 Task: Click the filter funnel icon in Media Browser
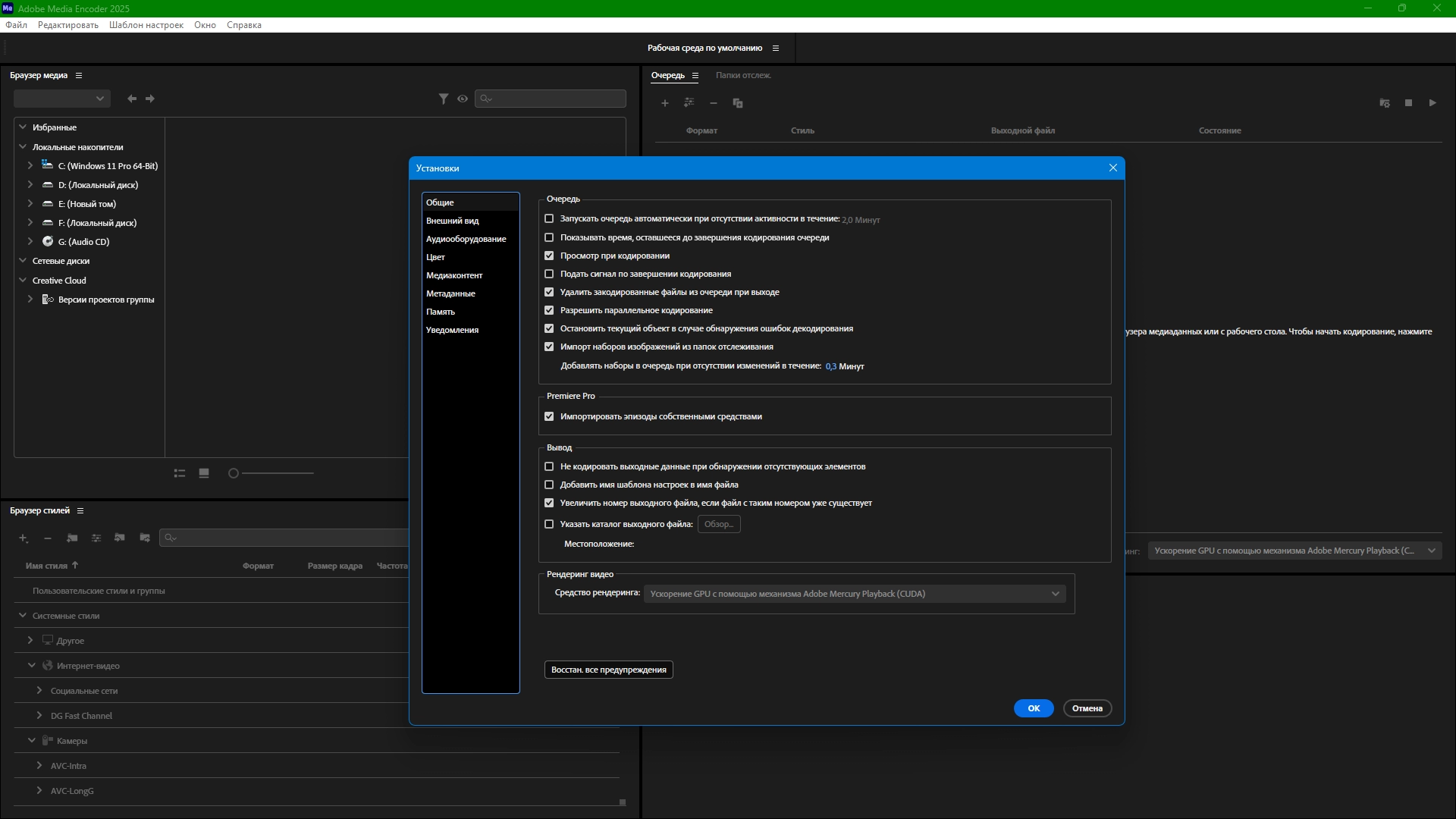click(x=444, y=99)
